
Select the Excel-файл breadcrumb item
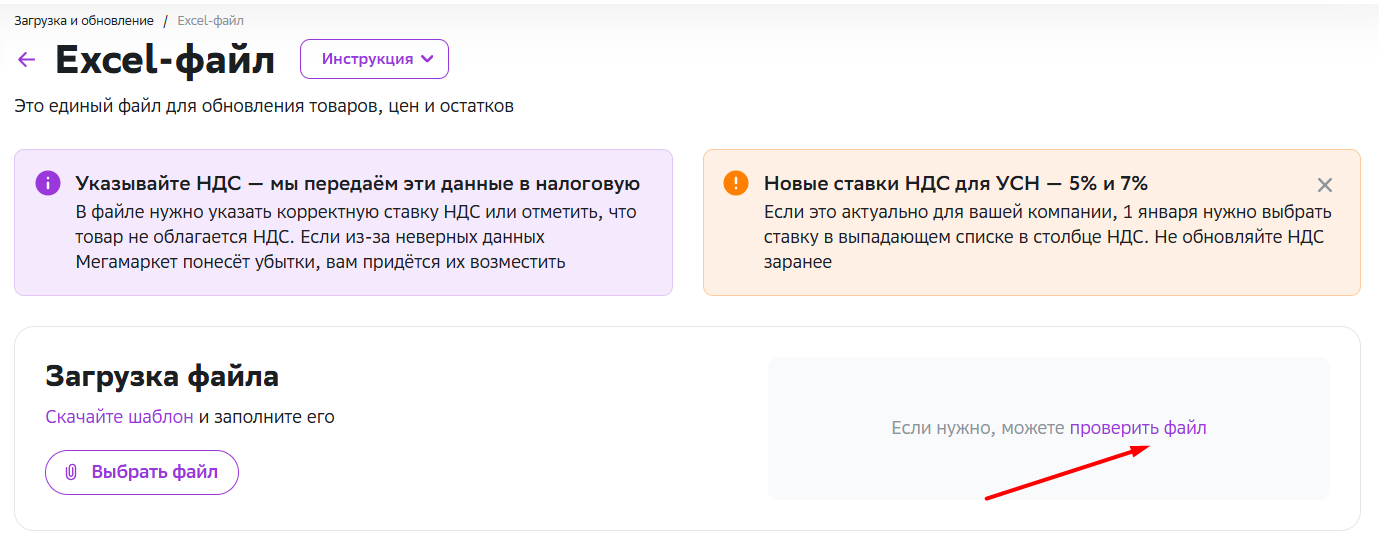pyautogui.click(x=210, y=21)
